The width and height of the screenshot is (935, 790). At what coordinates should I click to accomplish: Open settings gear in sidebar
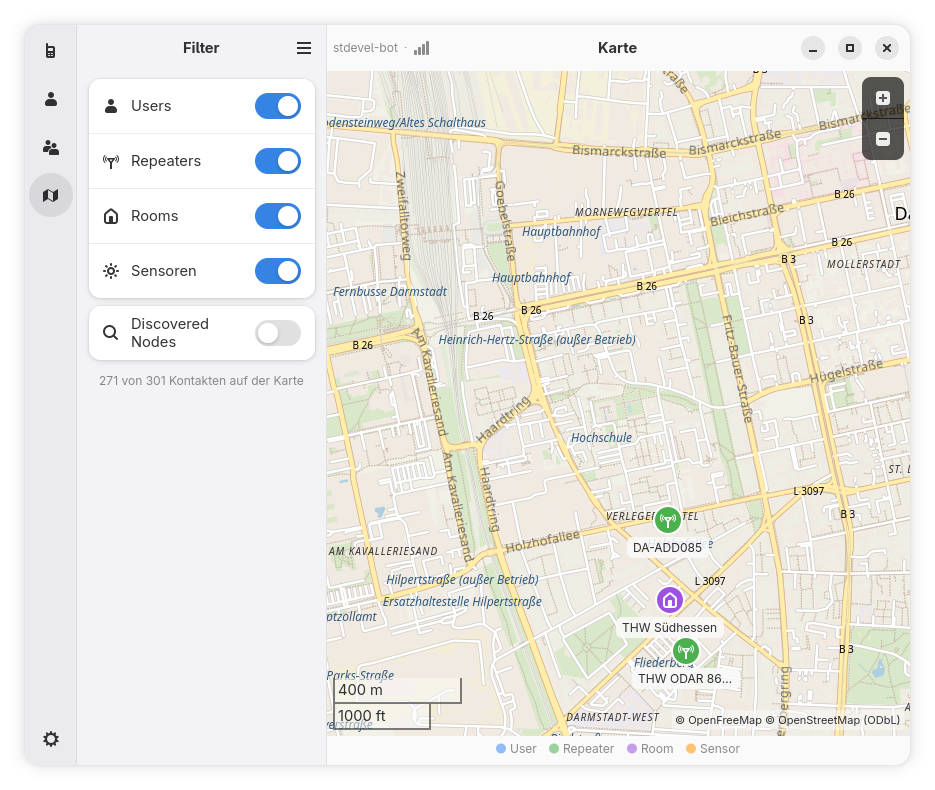coord(51,739)
